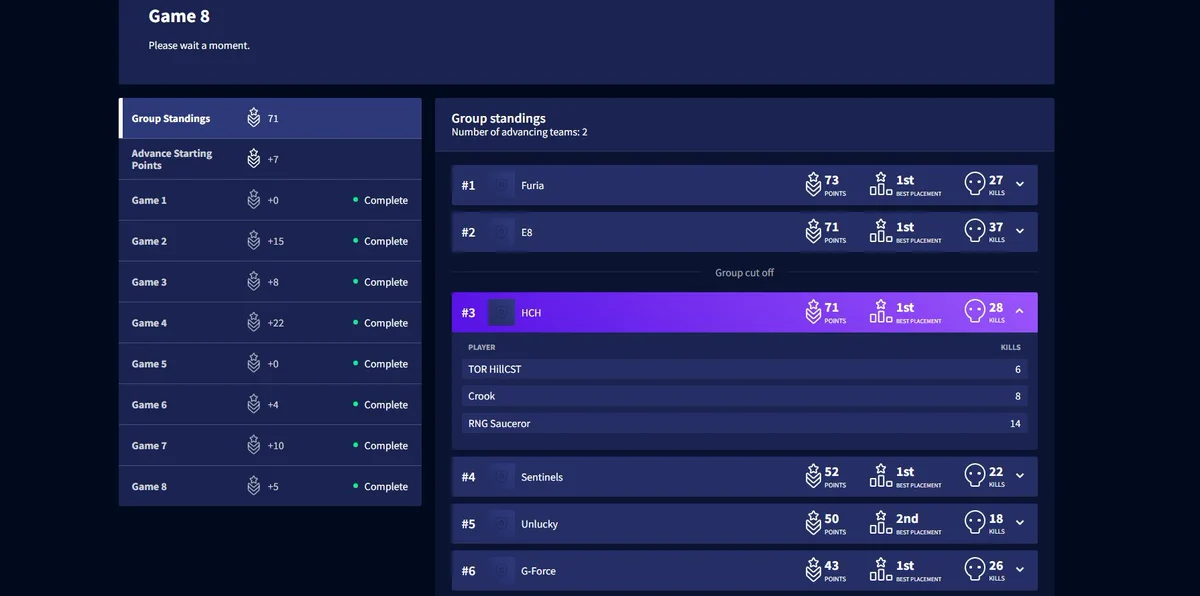The height and width of the screenshot is (596, 1200).
Task: Click the +4 points value for Game 6
Action: click(273, 405)
